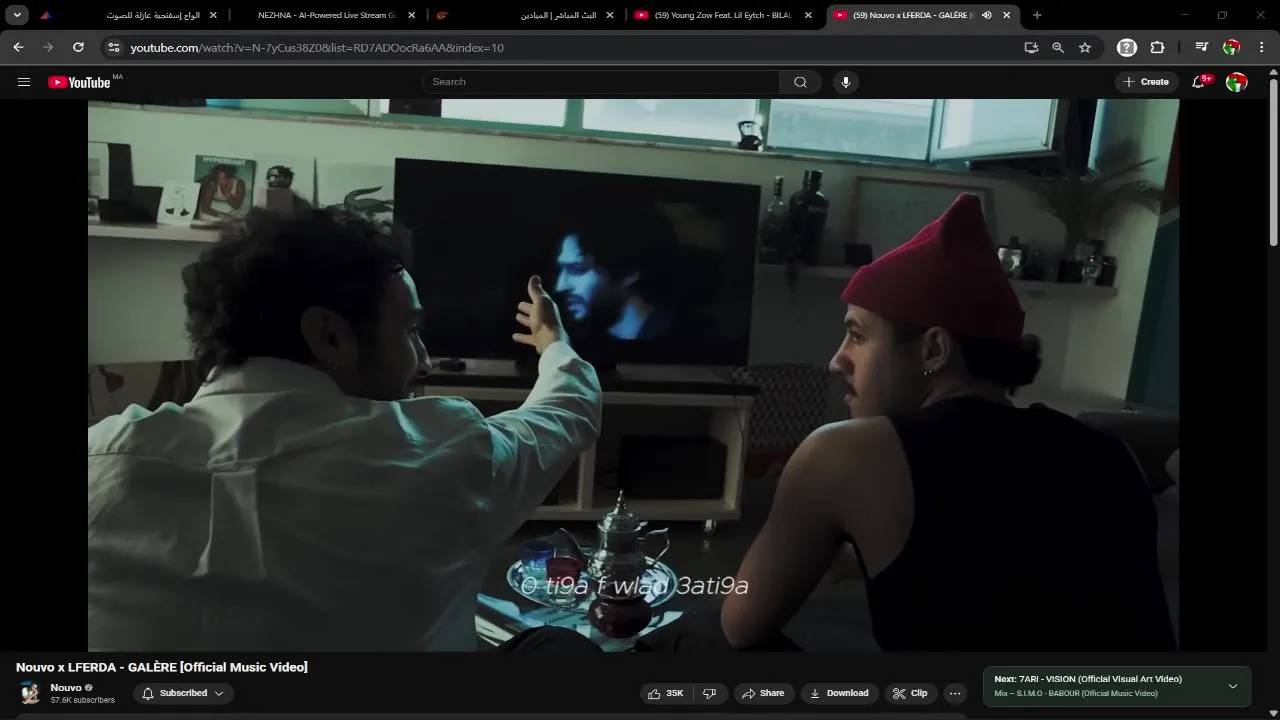Open the question-mark extension icon
Viewport: 1280px width, 720px height.
click(1127, 47)
